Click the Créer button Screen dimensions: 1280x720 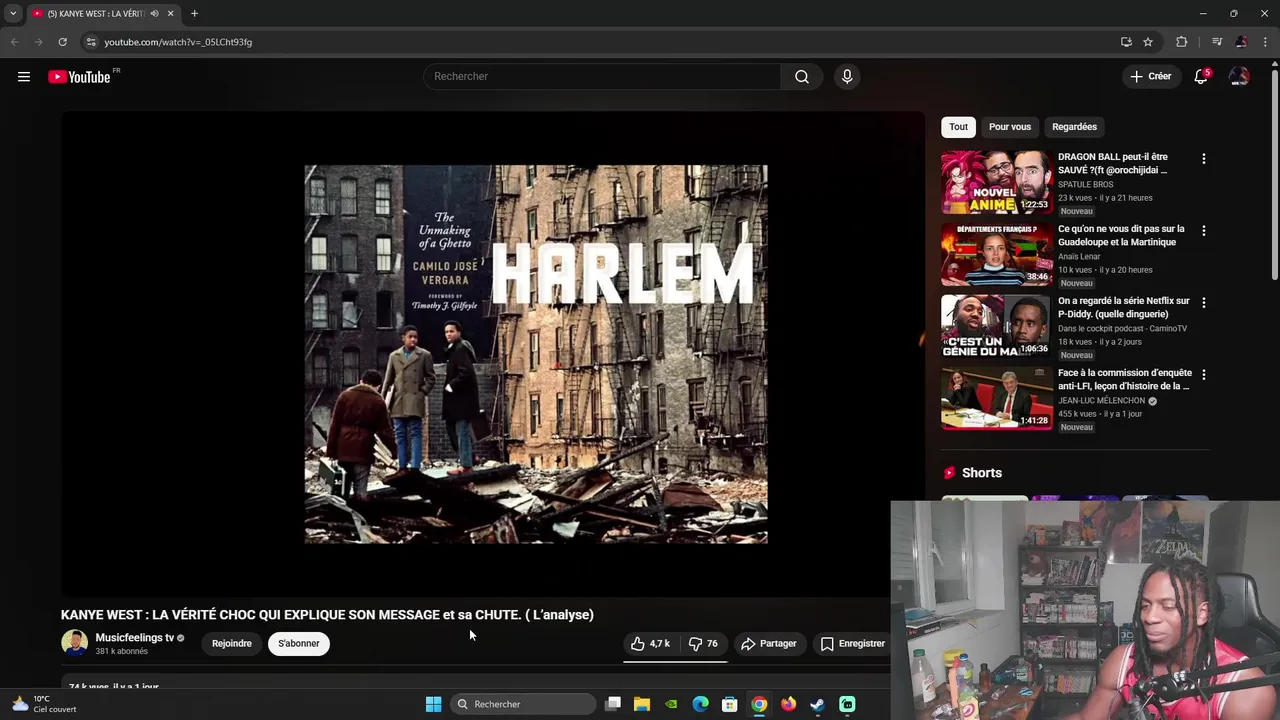click(1151, 77)
